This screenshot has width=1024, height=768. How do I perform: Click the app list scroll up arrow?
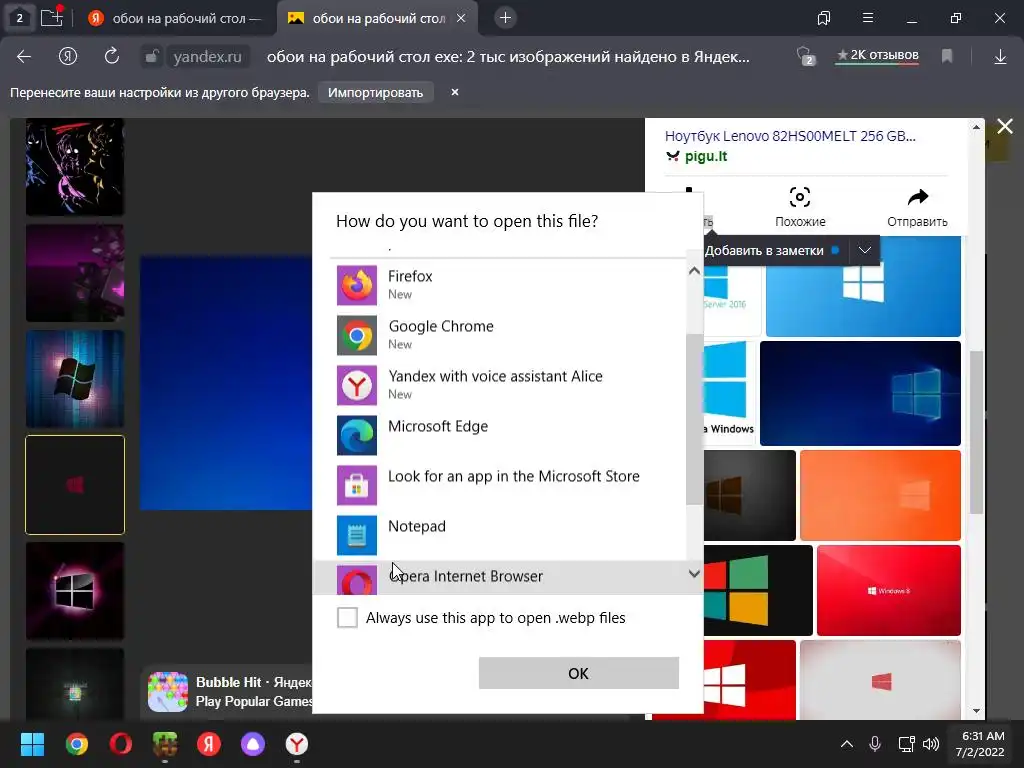click(694, 270)
